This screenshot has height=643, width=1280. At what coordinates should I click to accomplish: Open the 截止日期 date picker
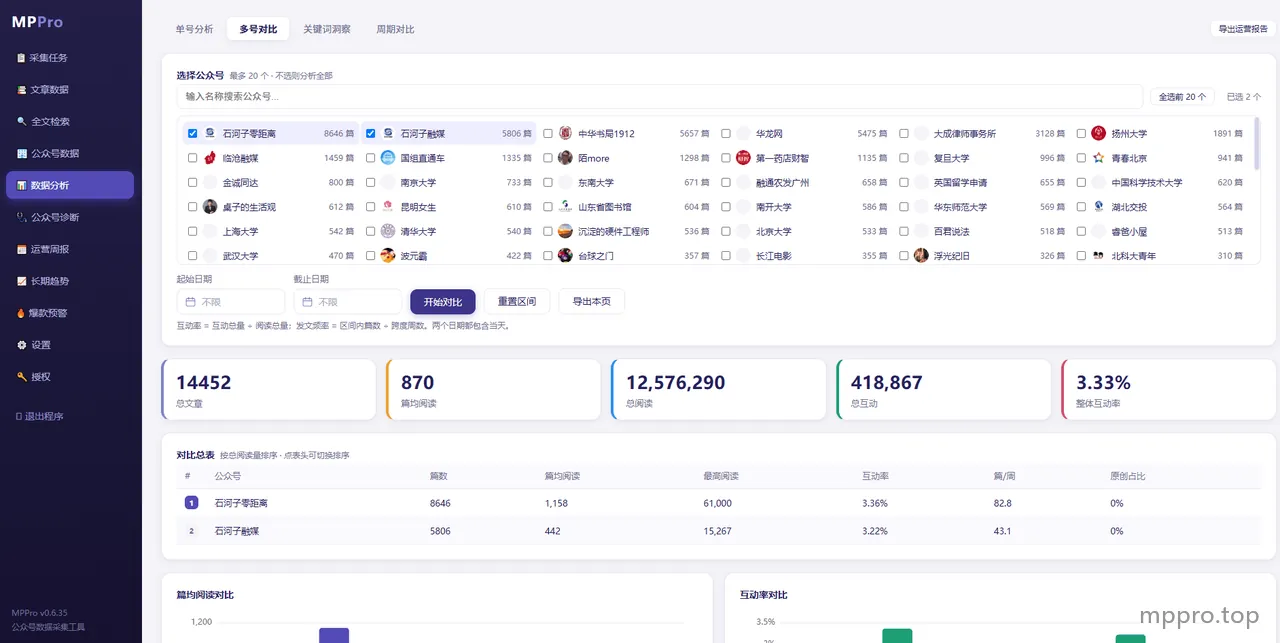(x=348, y=301)
